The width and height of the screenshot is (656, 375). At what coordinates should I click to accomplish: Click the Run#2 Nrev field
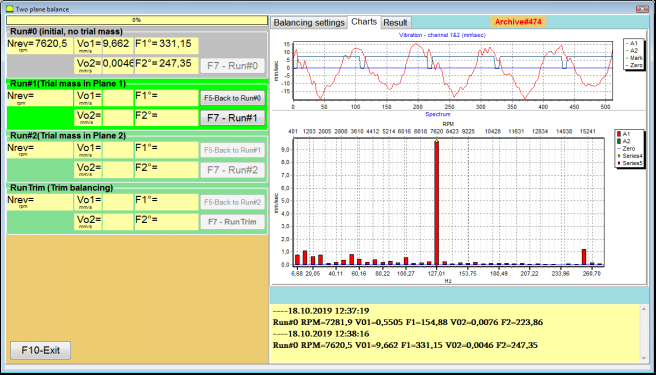click(40, 150)
